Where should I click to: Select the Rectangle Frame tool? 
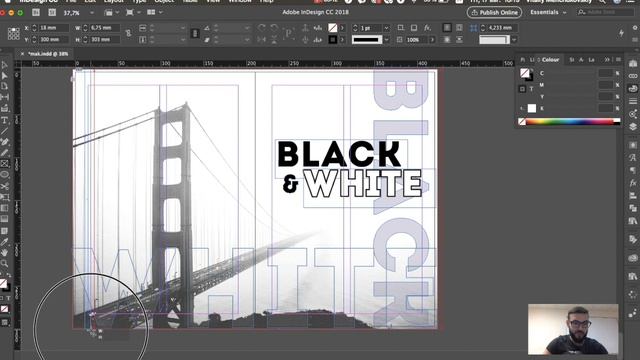tap(4, 164)
